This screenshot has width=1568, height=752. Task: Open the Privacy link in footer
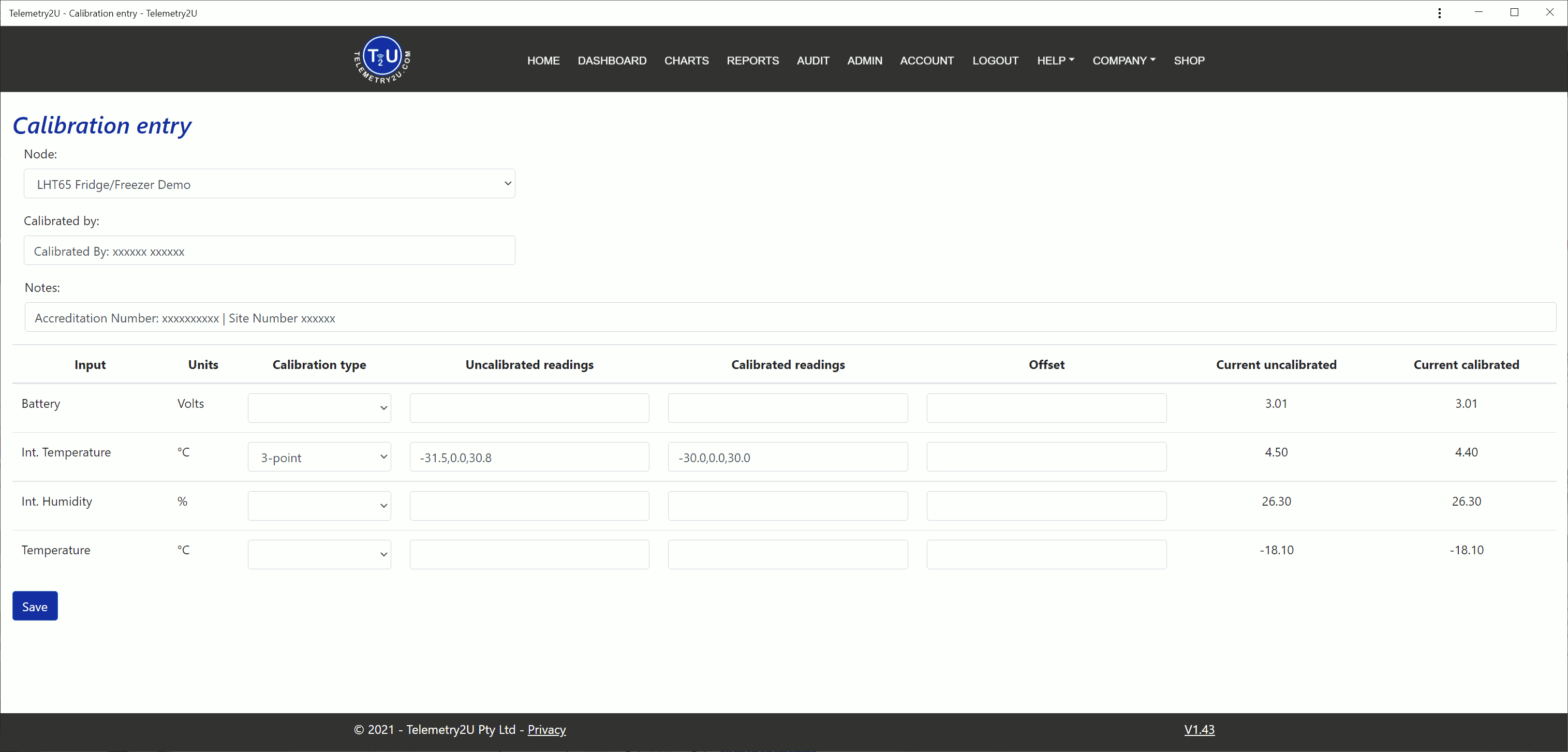coord(546,729)
